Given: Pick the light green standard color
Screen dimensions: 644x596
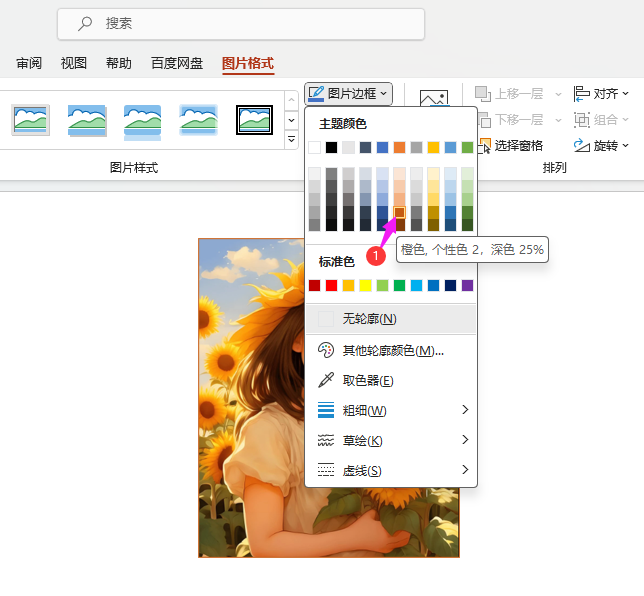Looking at the screenshot, I should [382, 285].
